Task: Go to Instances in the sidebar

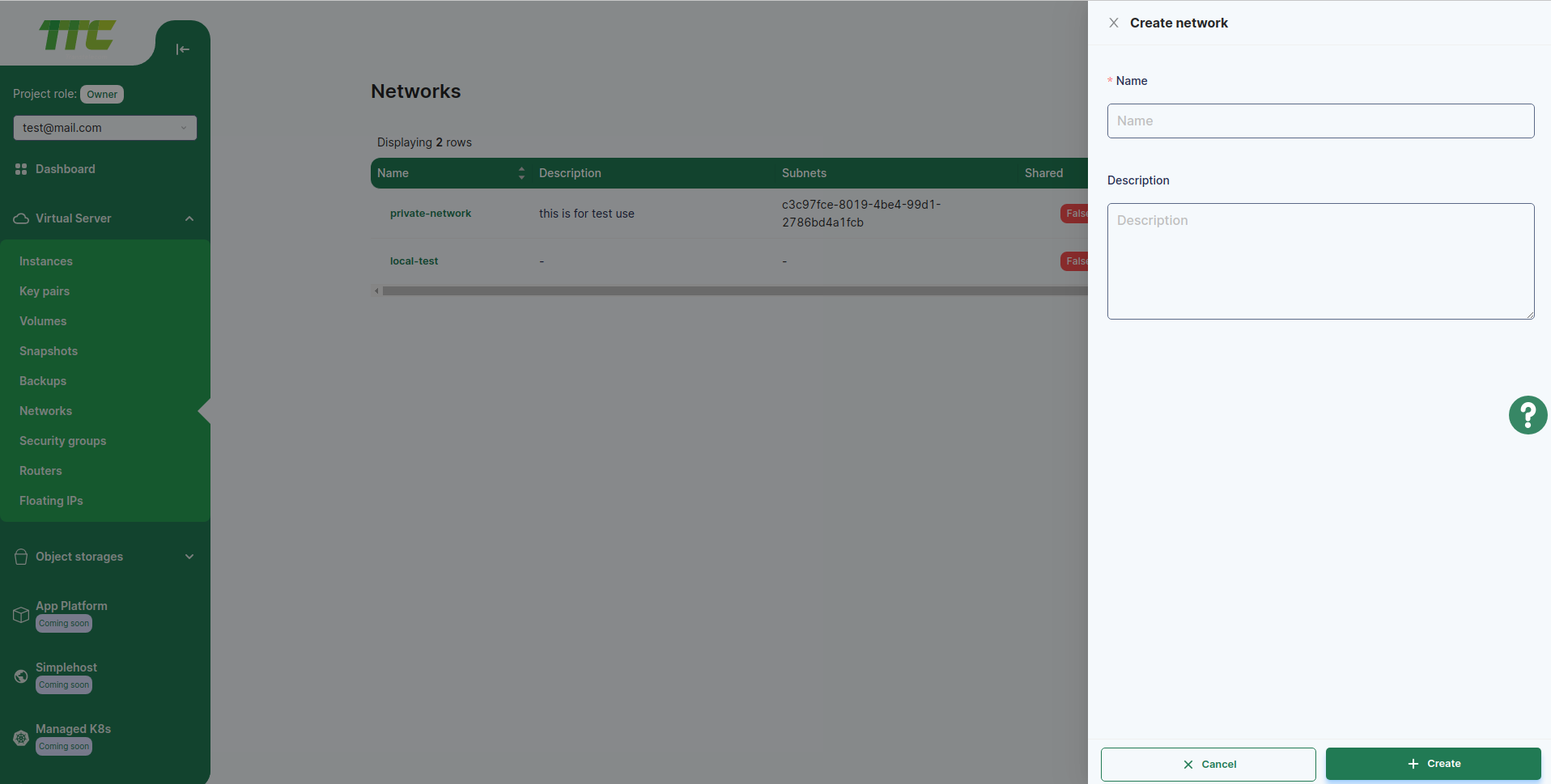Action: point(46,261)
